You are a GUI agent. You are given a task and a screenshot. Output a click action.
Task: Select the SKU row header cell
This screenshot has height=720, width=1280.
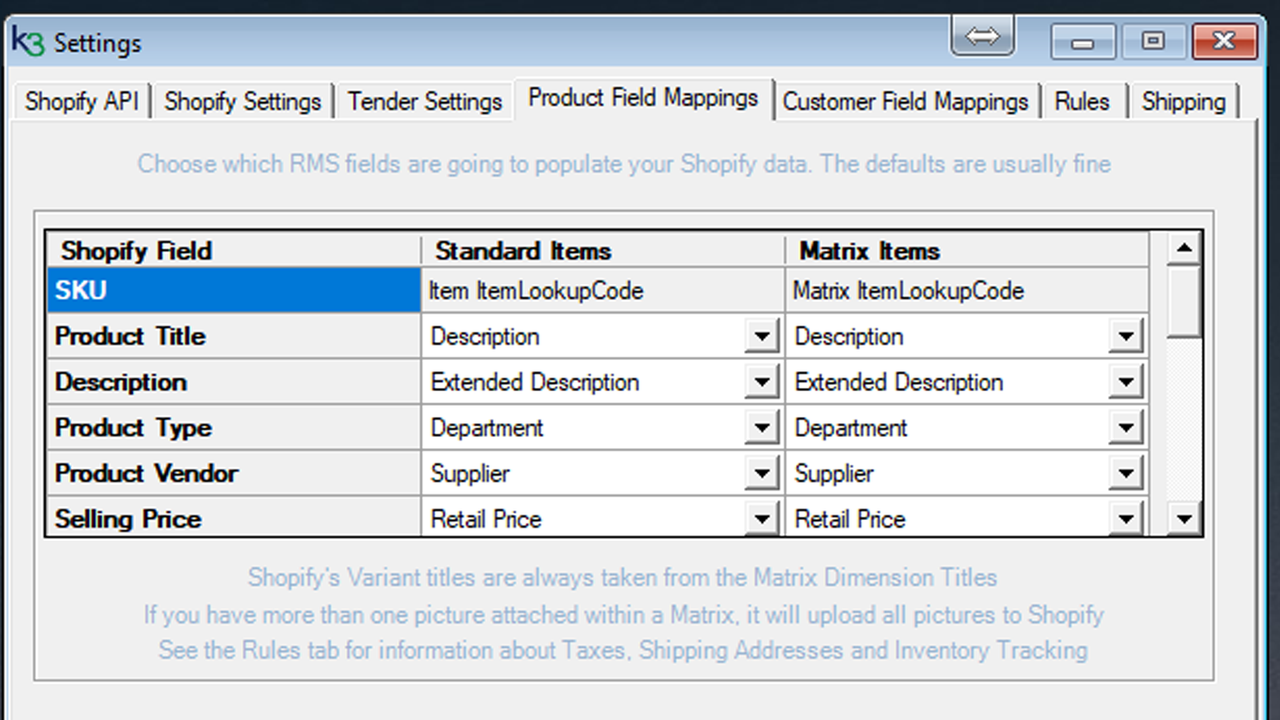[234, 291]
